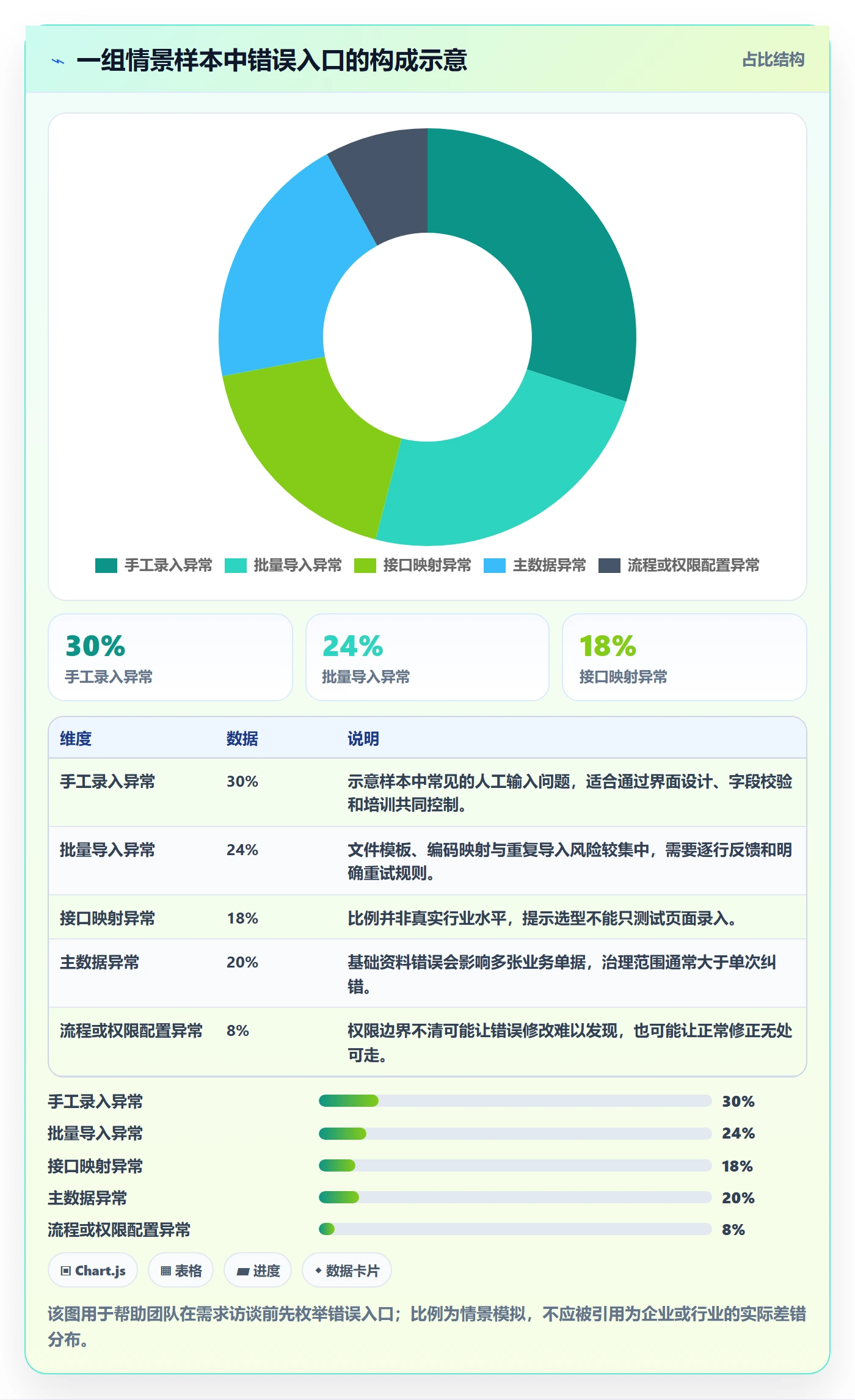855x1400 pixels.
Task: Select 手工录入异常 cell in table
Action: 107,781
